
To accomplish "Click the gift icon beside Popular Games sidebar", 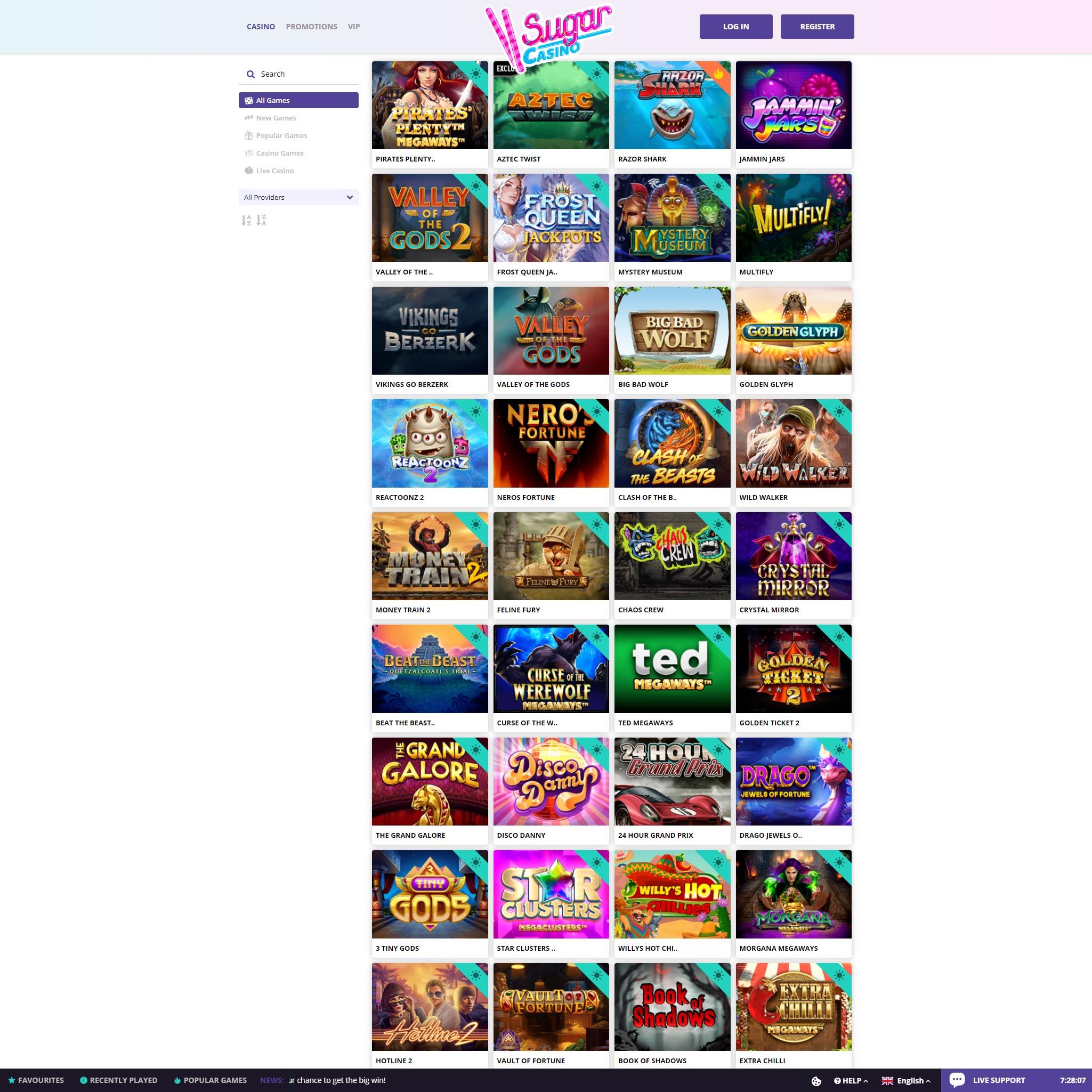I will pyautogui.click(x=249, y=135).
